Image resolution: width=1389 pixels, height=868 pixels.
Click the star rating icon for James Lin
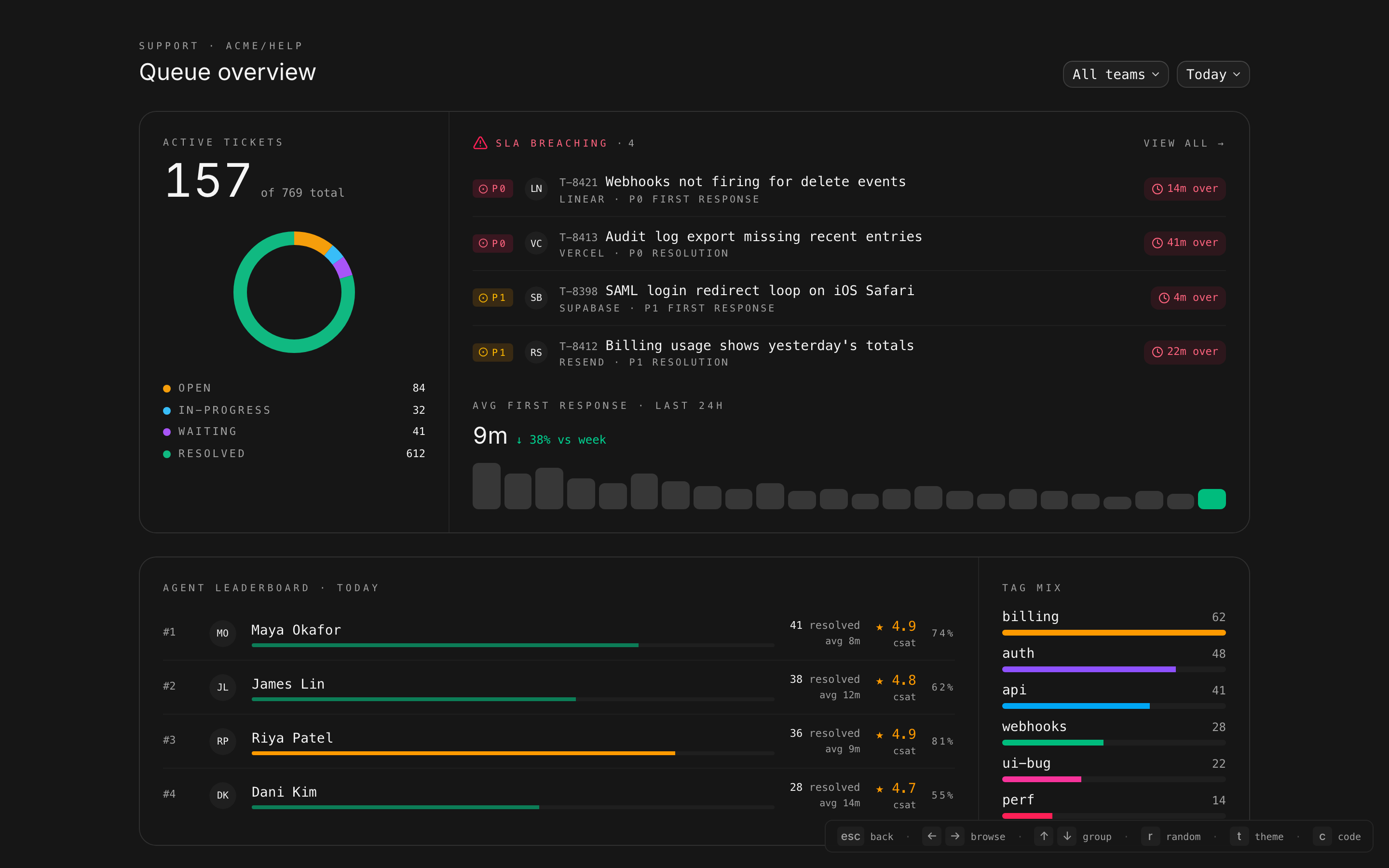click(879, 681)
